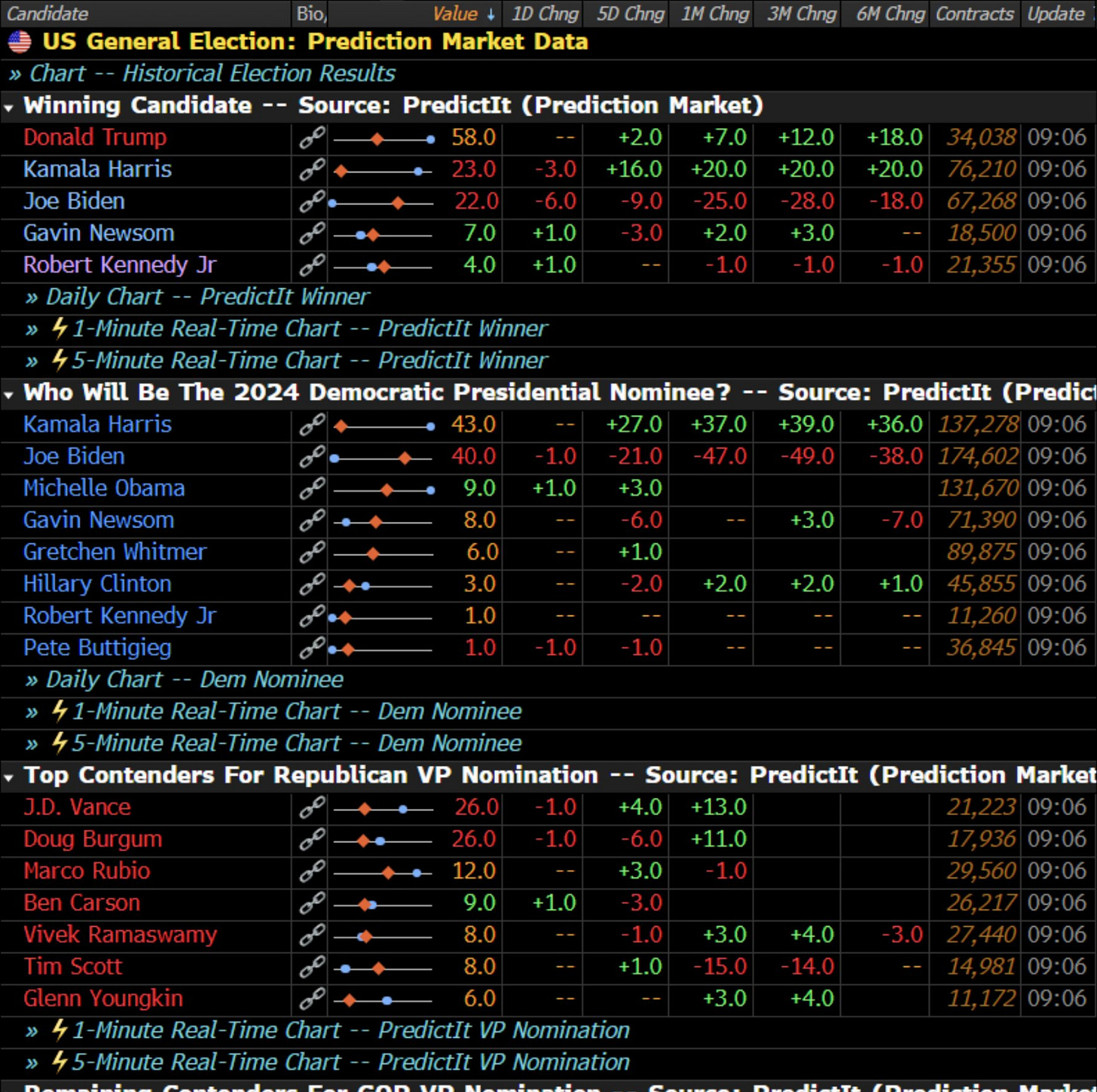Select the Doug Burgum row name
Screen dimensions: 1097x1092
click(93, 839)
